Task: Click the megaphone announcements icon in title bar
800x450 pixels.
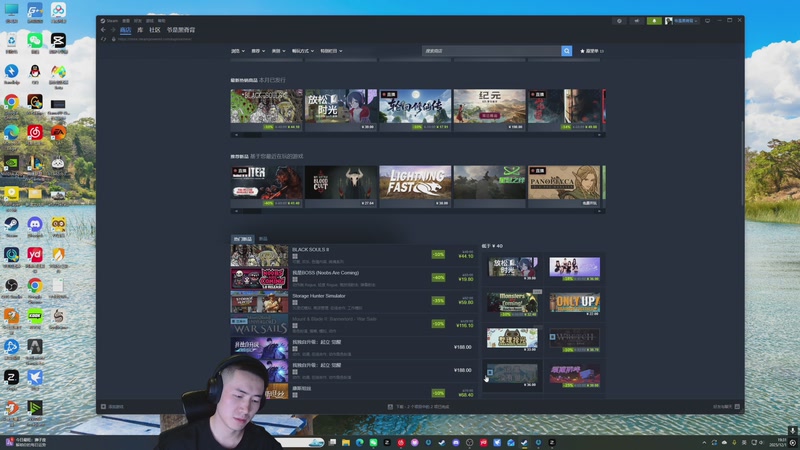Action: point(637,21)
